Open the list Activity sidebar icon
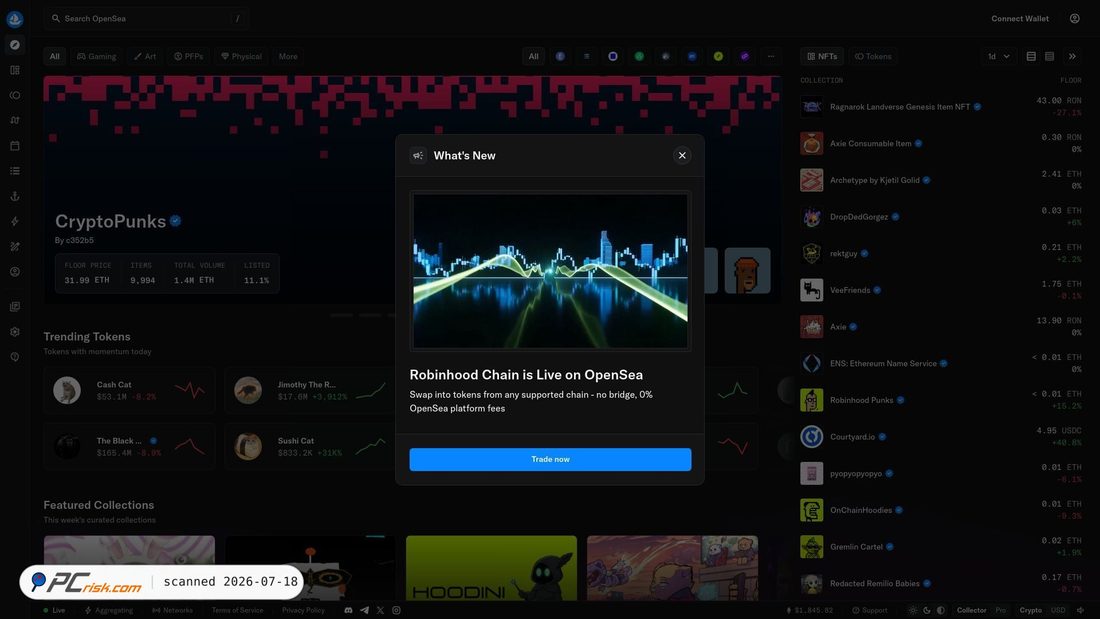Viewport: 1100px width, 619px height. 15,171
